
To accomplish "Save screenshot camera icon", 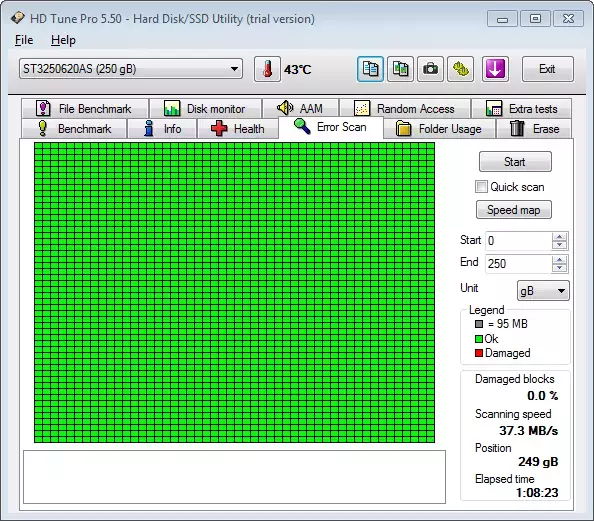I will 430,69.
